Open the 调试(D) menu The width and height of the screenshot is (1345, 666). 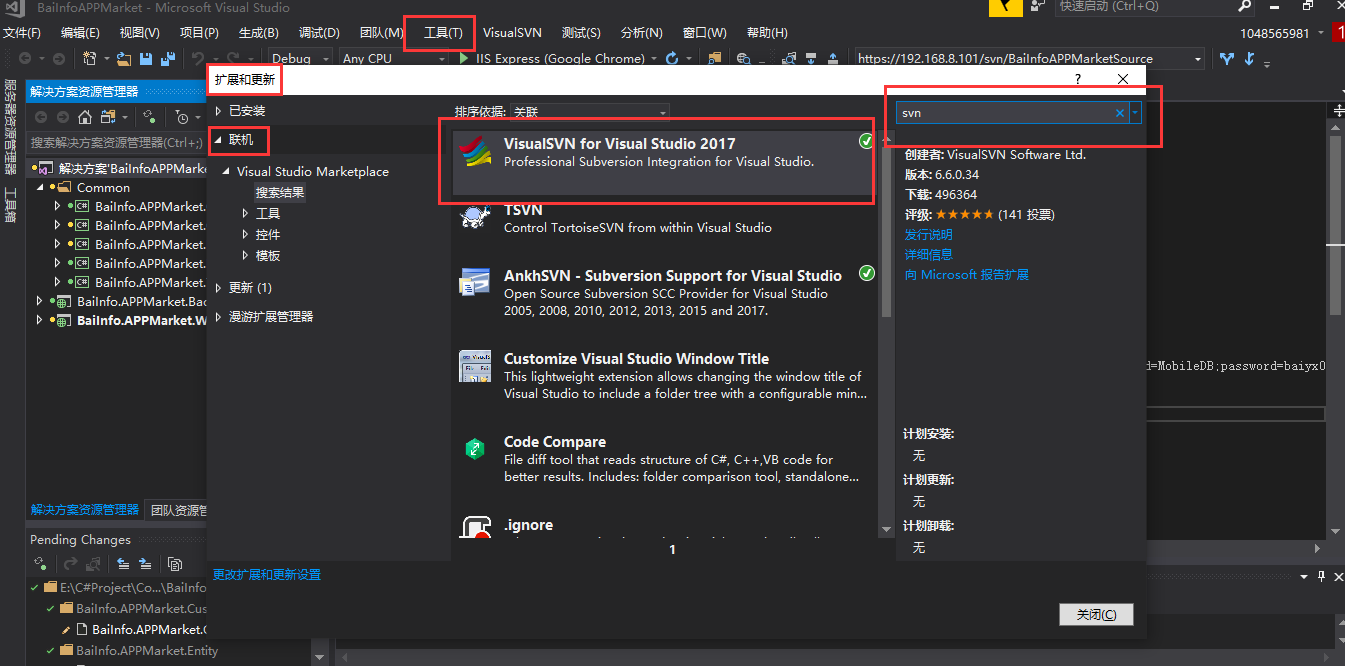pyautogui.click(x=319, y=33)
